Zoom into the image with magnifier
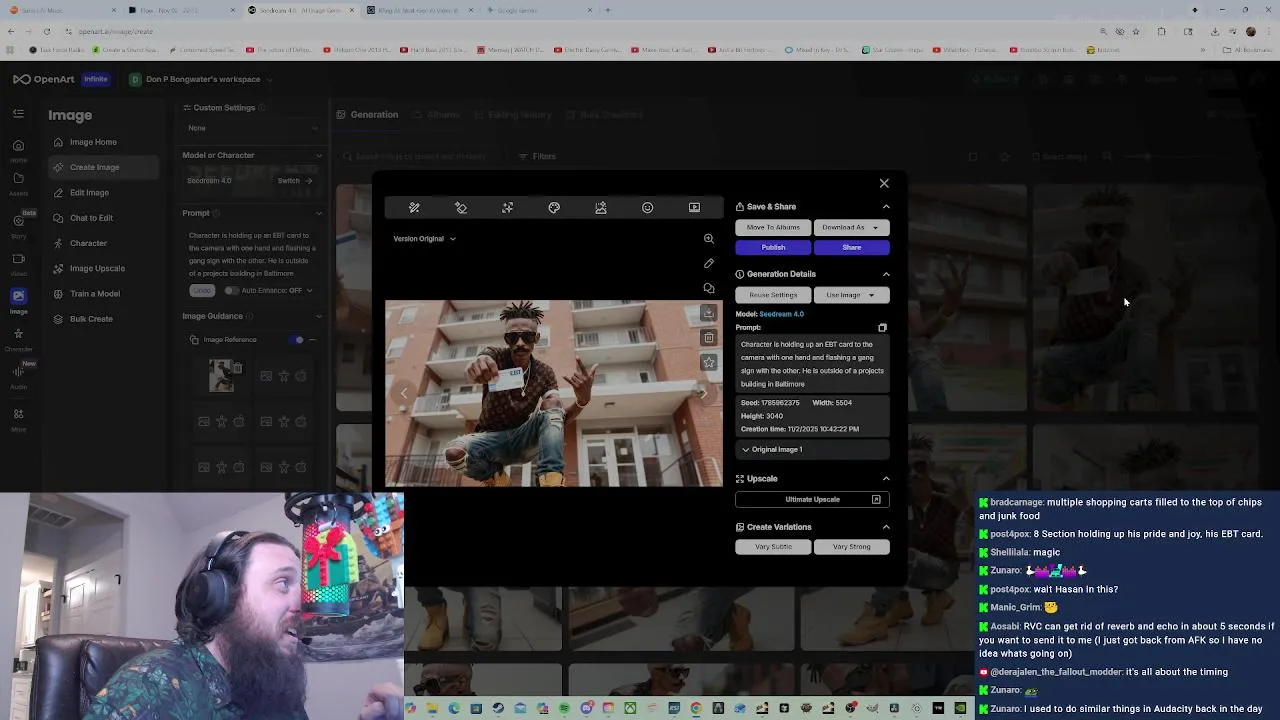The height and width of the screenshot is (720, 1280). (x=709, y=238)
